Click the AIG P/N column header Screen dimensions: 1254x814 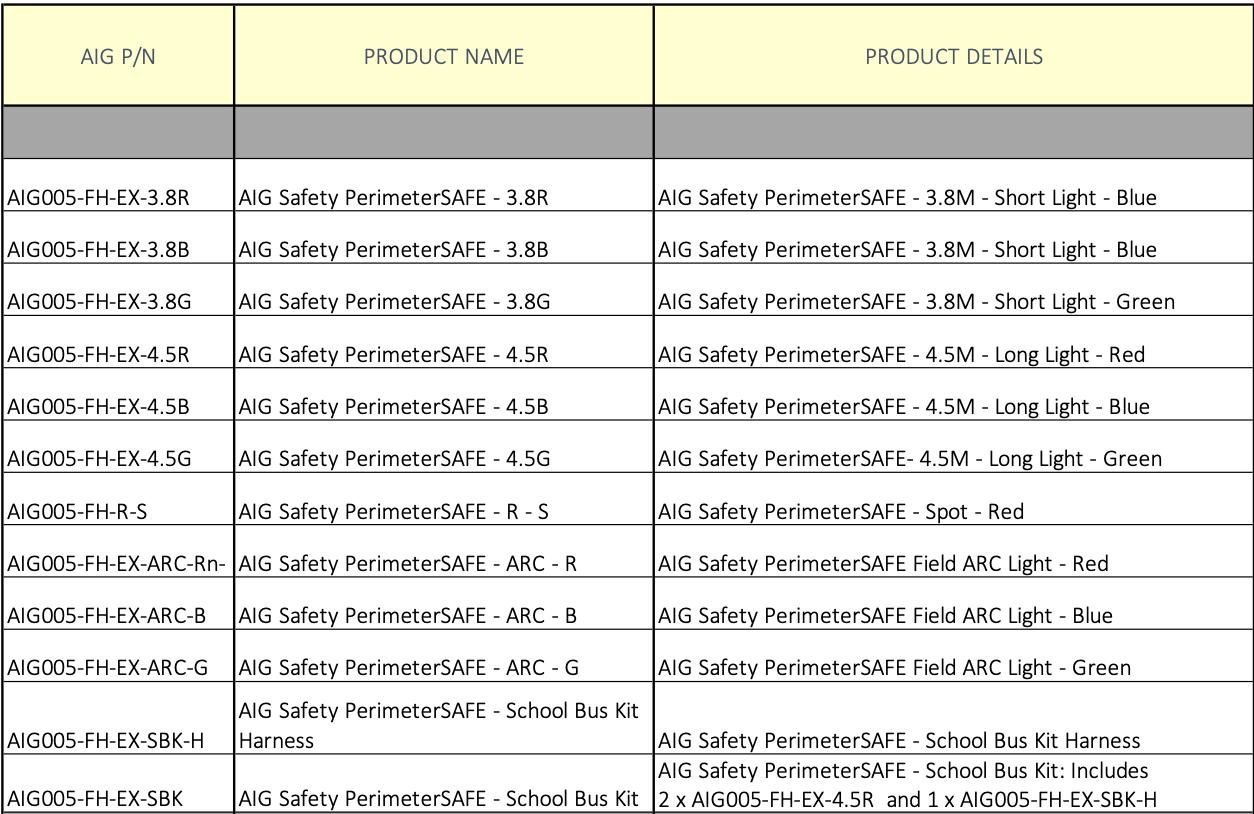(118, 56)
